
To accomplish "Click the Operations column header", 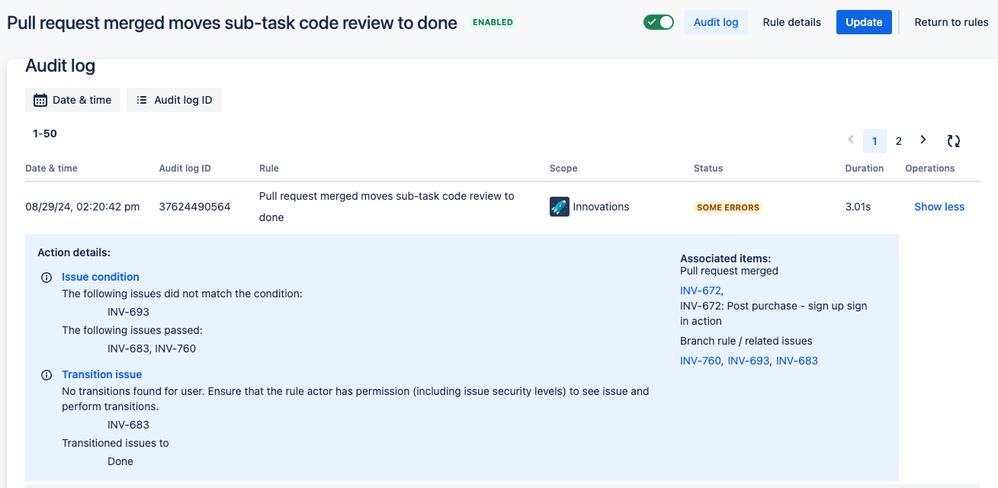I will [x=930, y=169].
